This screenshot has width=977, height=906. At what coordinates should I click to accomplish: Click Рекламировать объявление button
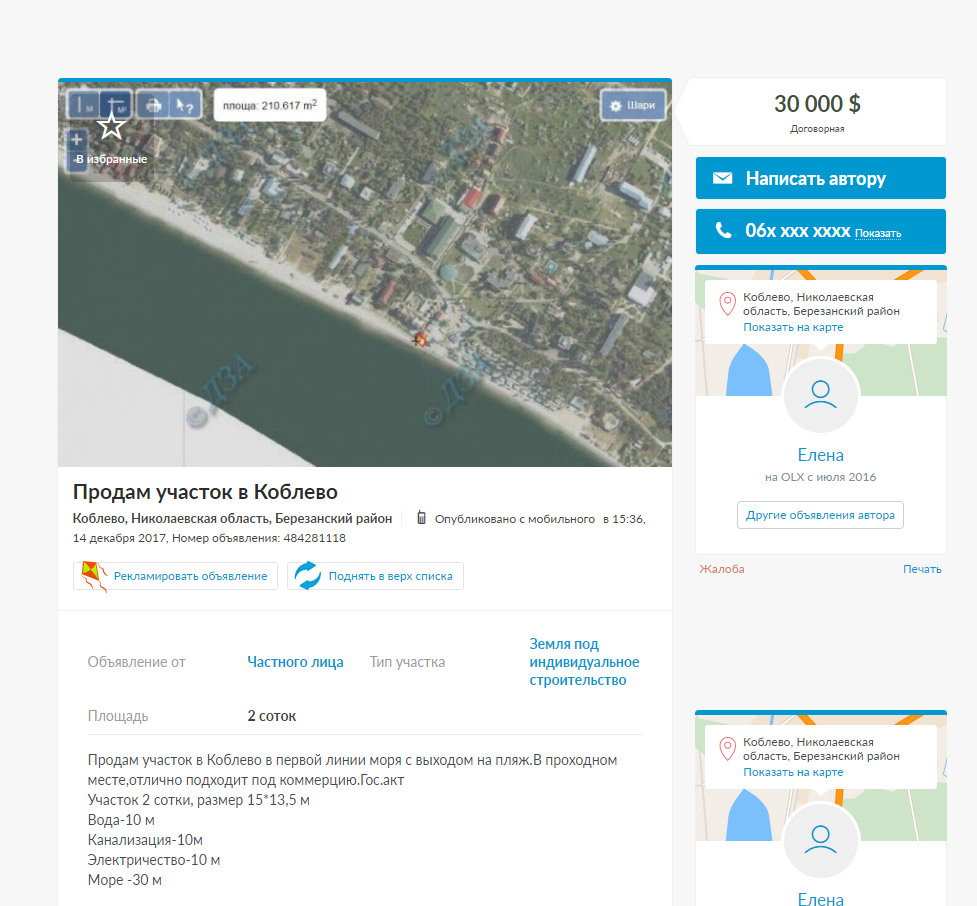190,576
